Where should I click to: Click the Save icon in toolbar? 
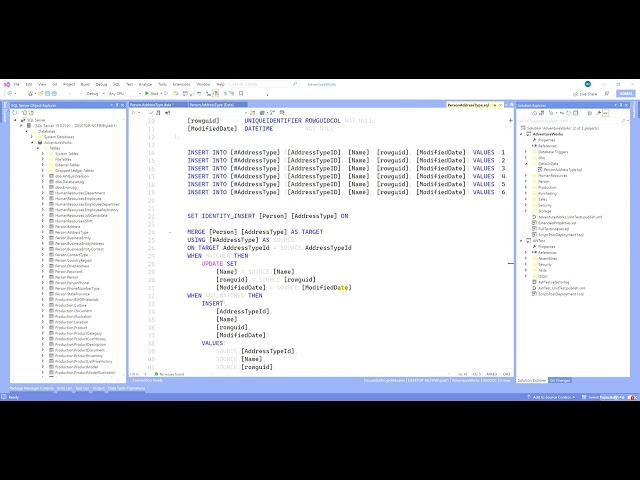(47, 93)
